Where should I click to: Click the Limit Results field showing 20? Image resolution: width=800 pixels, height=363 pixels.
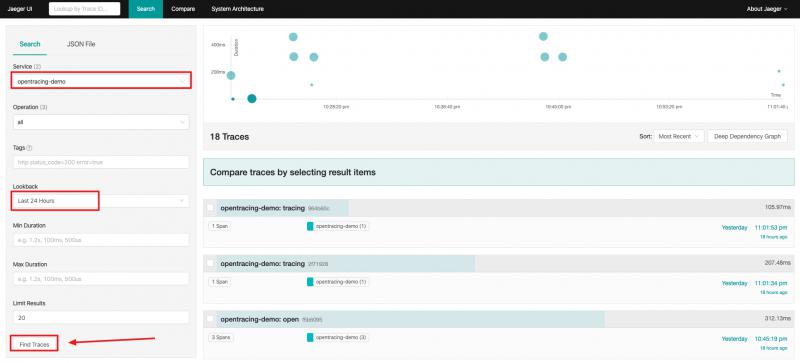[x=101, y=317]
